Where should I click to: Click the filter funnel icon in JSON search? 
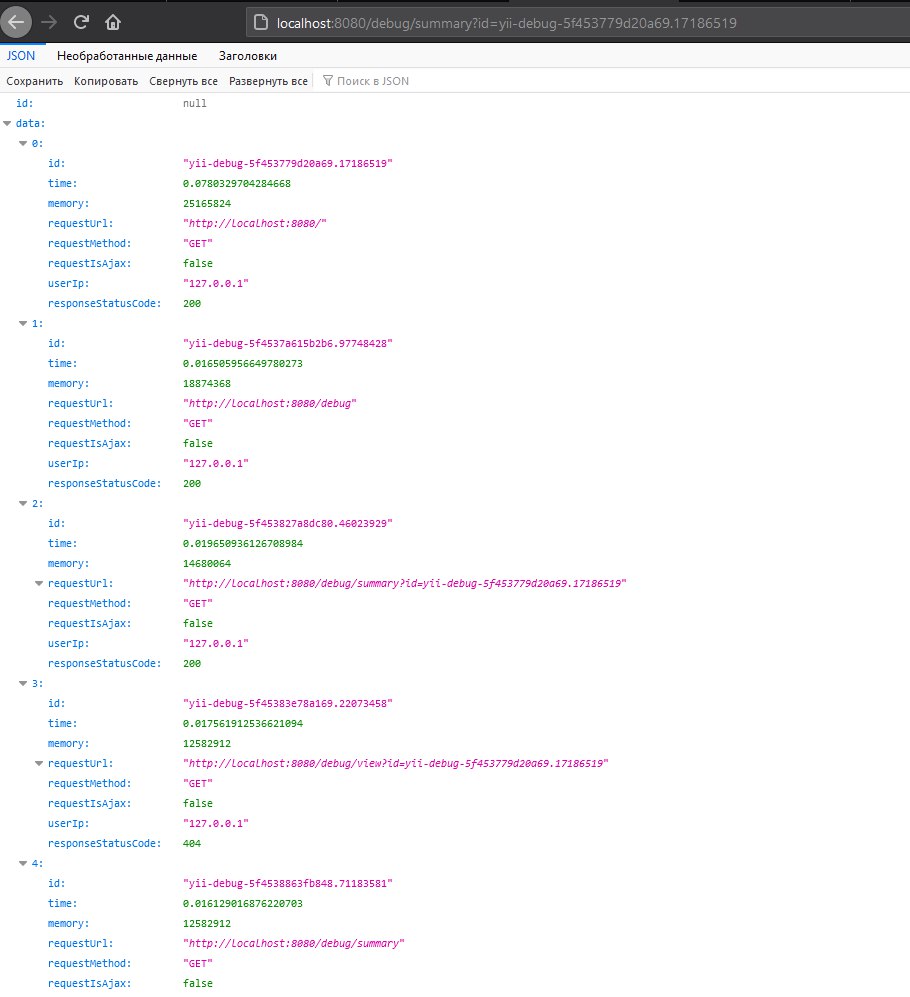click(x=327, y=81)
